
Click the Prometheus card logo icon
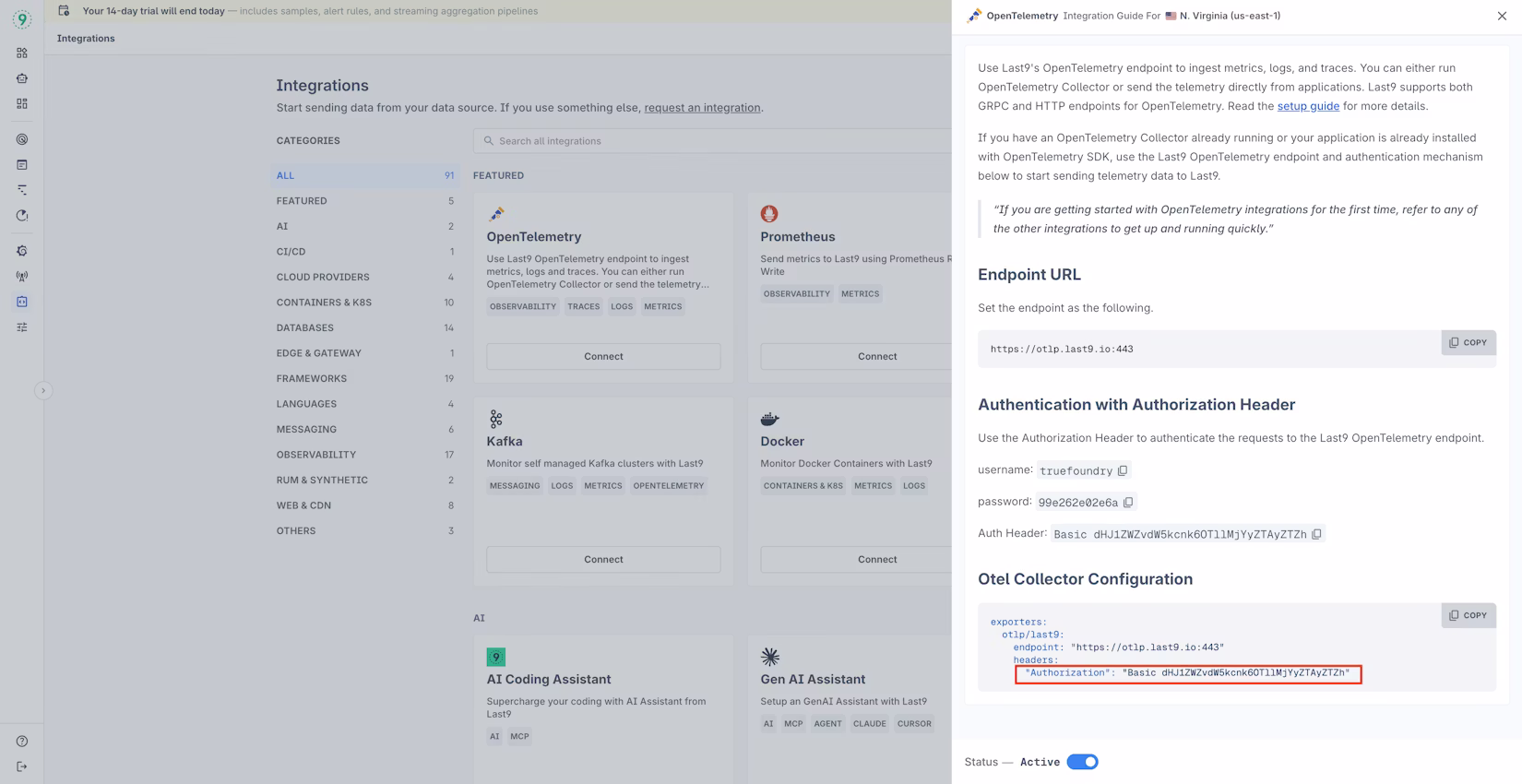tap(769, 214)
